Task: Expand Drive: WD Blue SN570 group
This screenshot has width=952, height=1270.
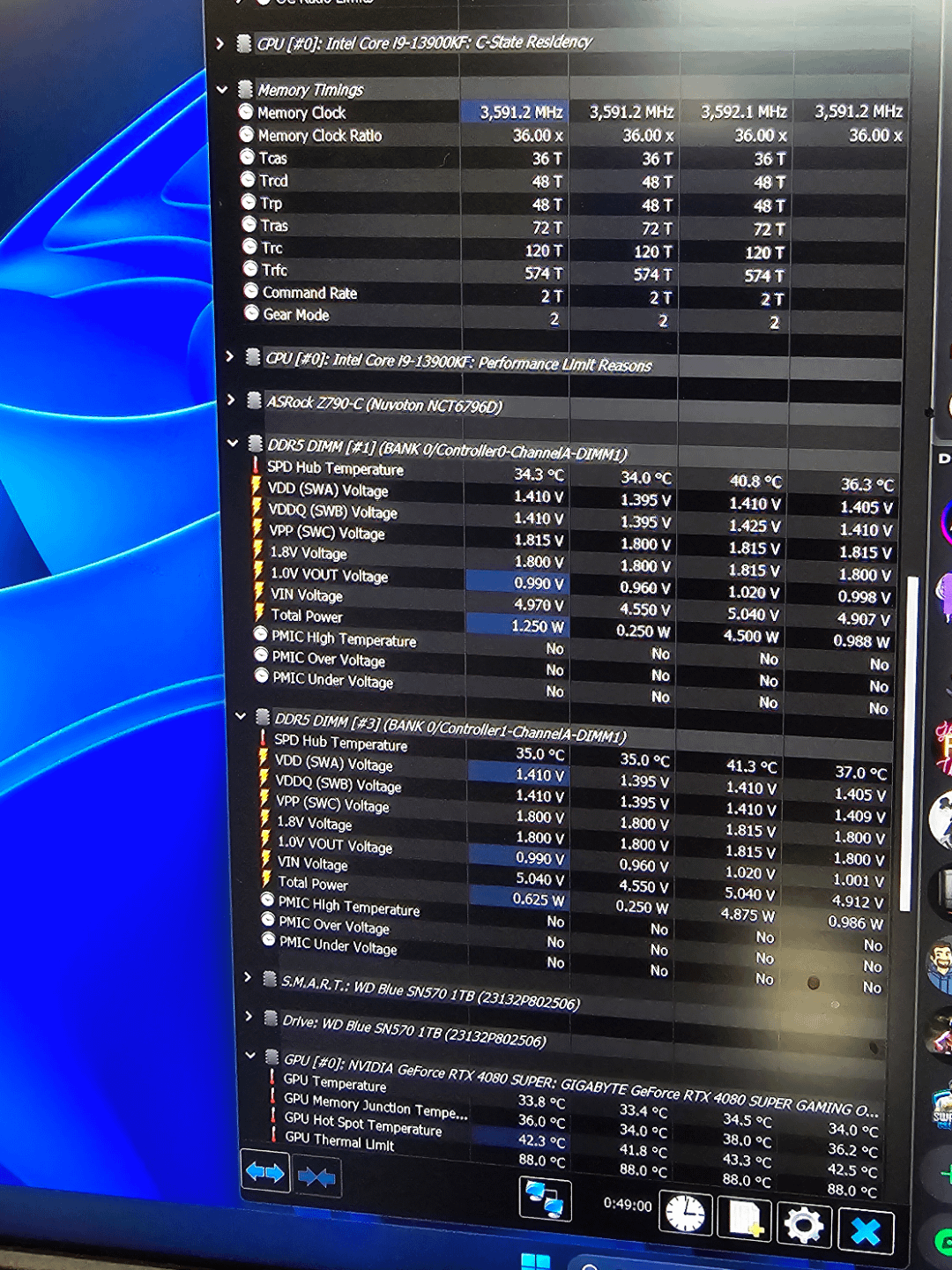Action: [249, 1016]
